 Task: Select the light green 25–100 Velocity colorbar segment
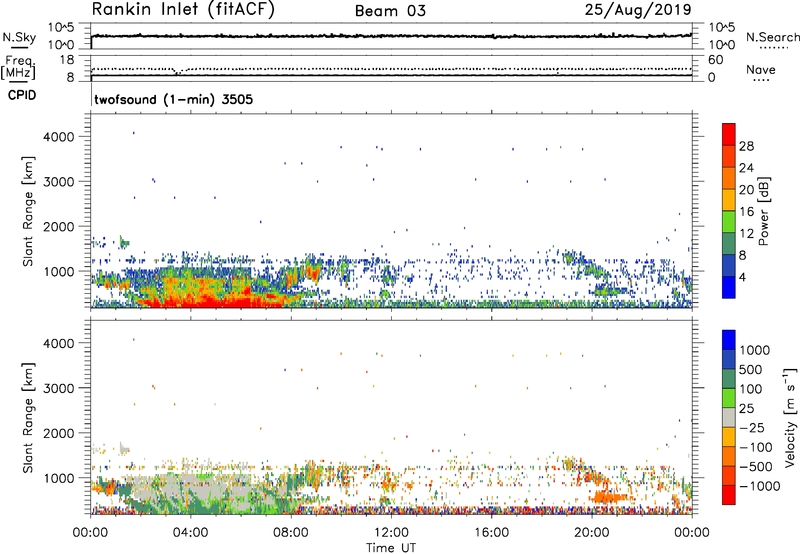729,398
